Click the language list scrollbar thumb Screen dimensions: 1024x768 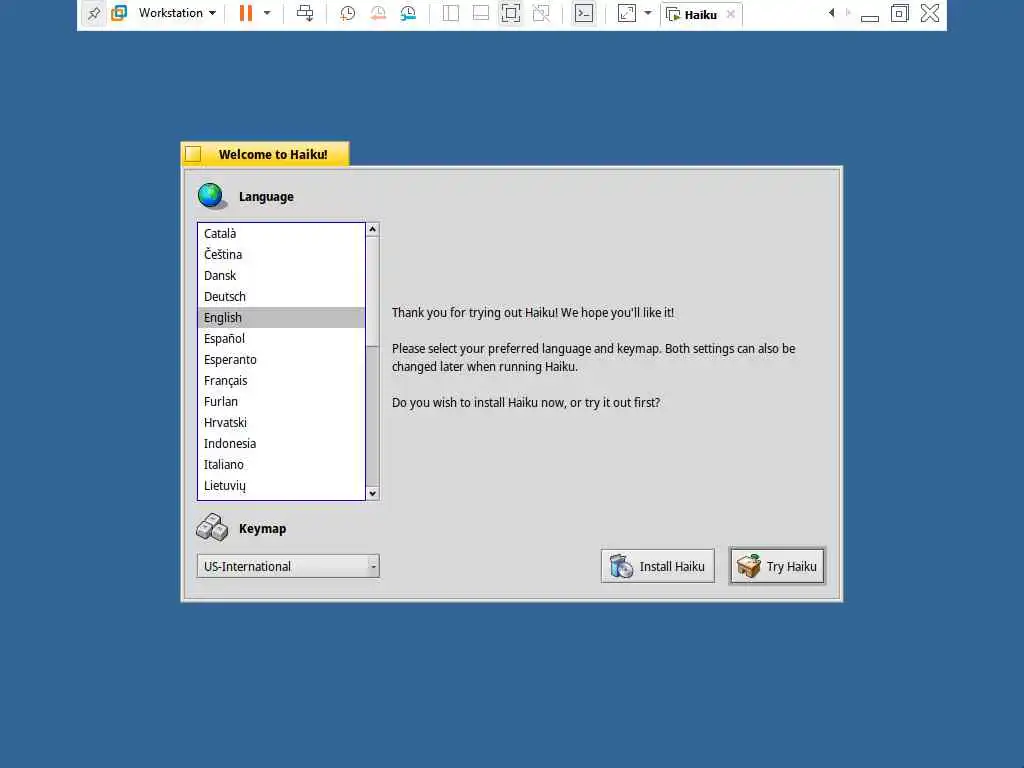coord(372,291)
